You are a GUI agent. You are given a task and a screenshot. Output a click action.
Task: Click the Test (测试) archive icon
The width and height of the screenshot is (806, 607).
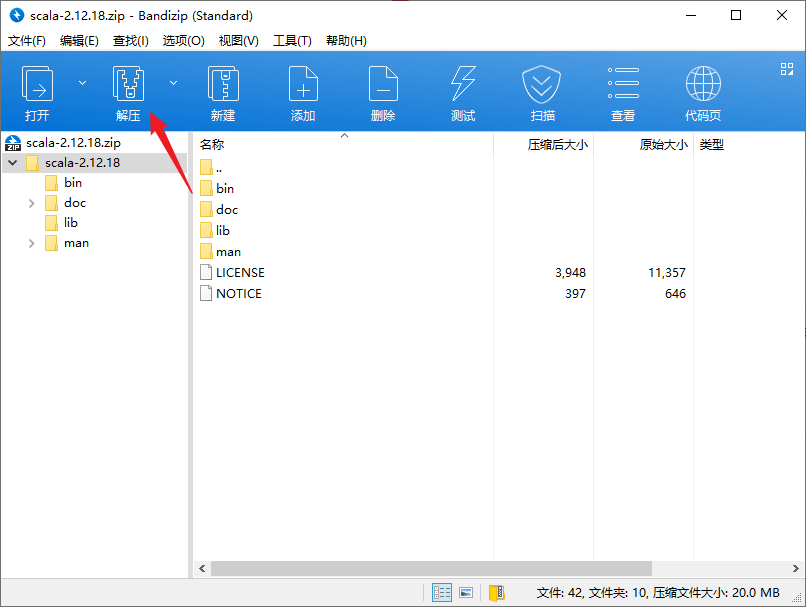click(463, 93)
